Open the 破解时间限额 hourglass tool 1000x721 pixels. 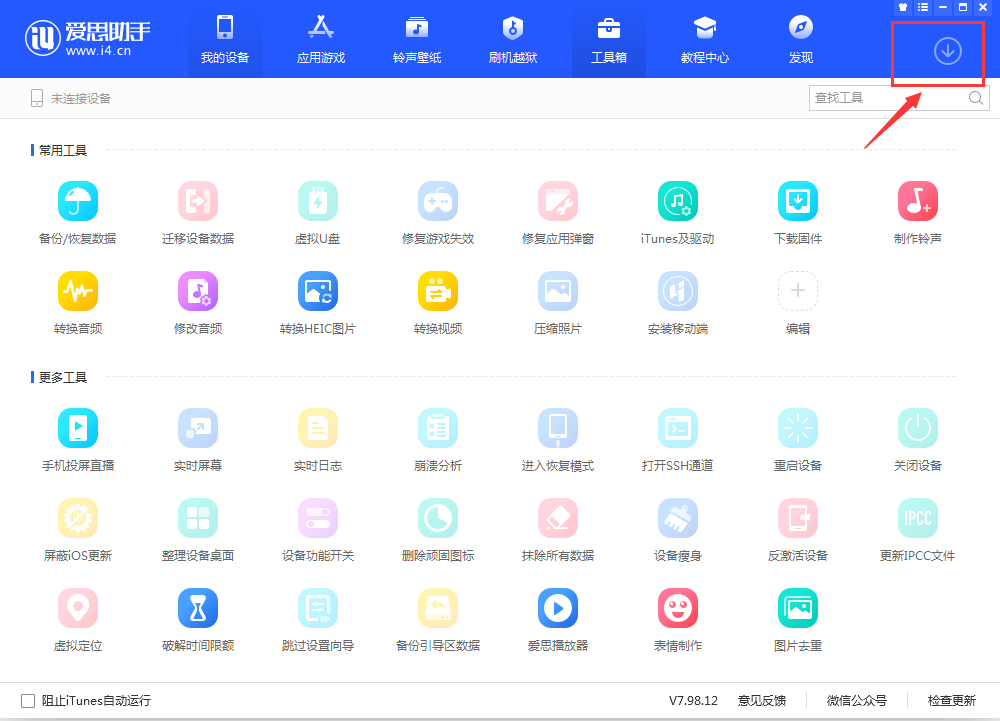click(x=198, y=608)
